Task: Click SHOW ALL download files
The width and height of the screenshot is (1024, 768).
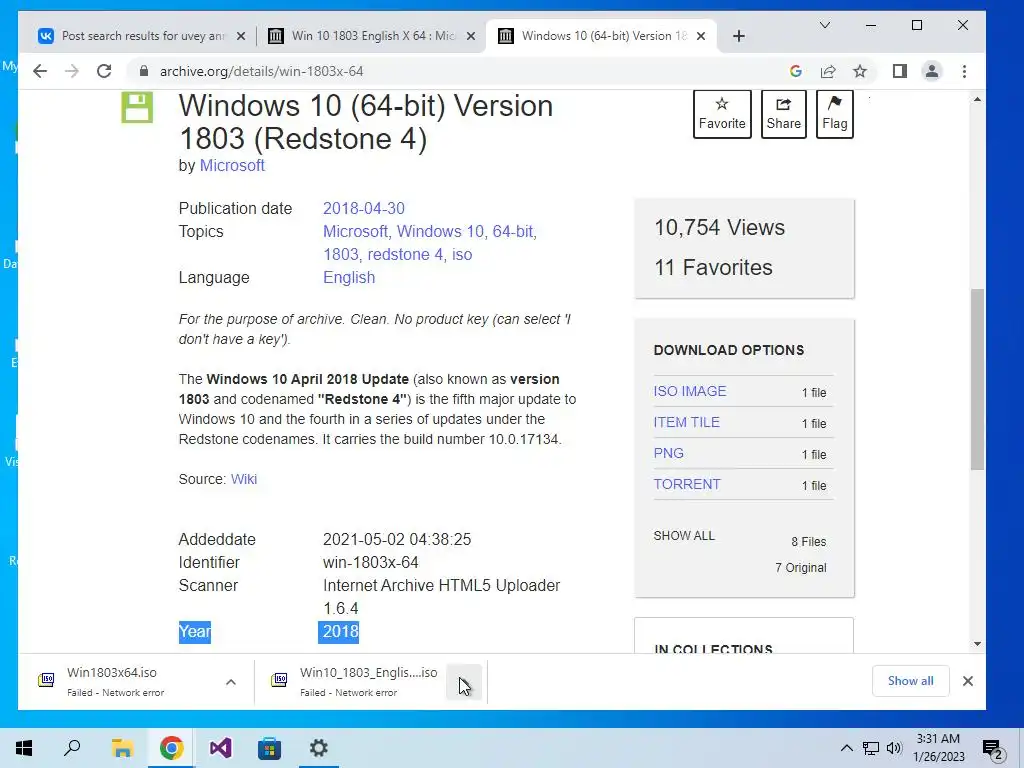Action: tap(684, 536)
